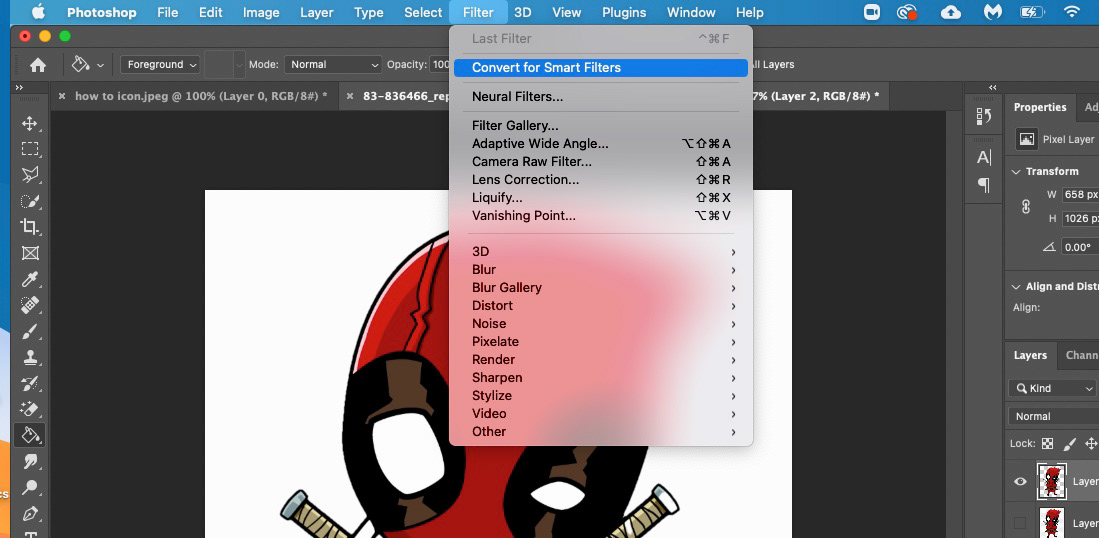Click the rotation angle field 0.00°
Viewport: 1099px width, 538px height.
click(x=1079, y=247)
